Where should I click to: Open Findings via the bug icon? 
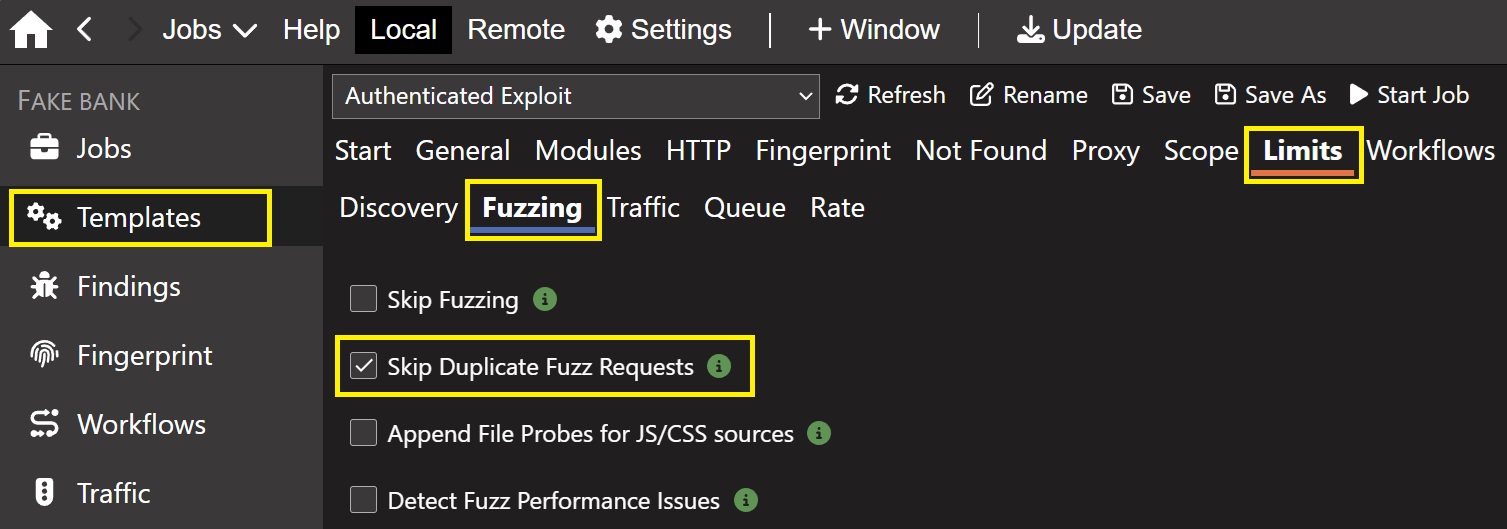pyautogui.click(x=44, y=287)
